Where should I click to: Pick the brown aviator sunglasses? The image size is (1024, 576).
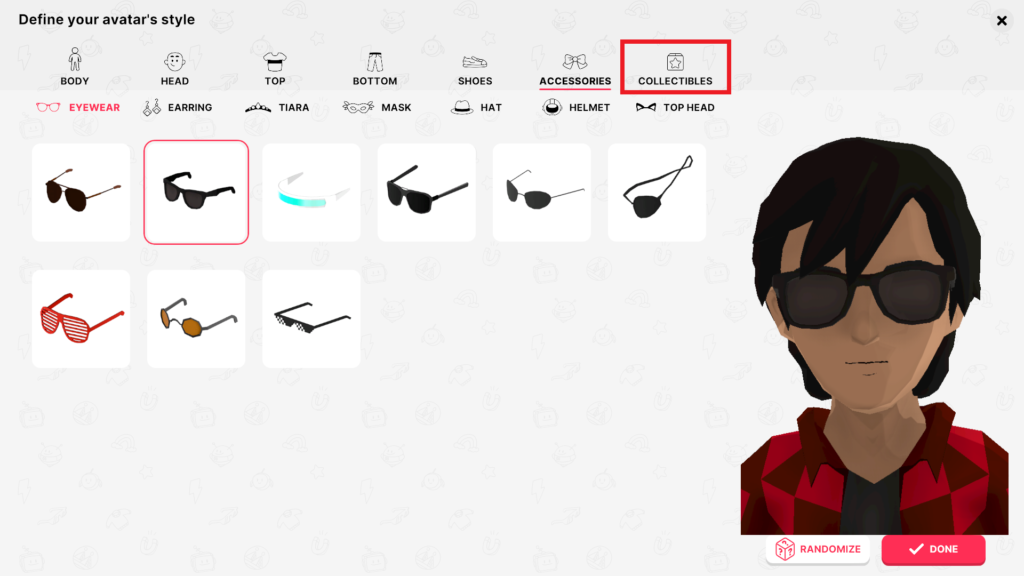81,193
